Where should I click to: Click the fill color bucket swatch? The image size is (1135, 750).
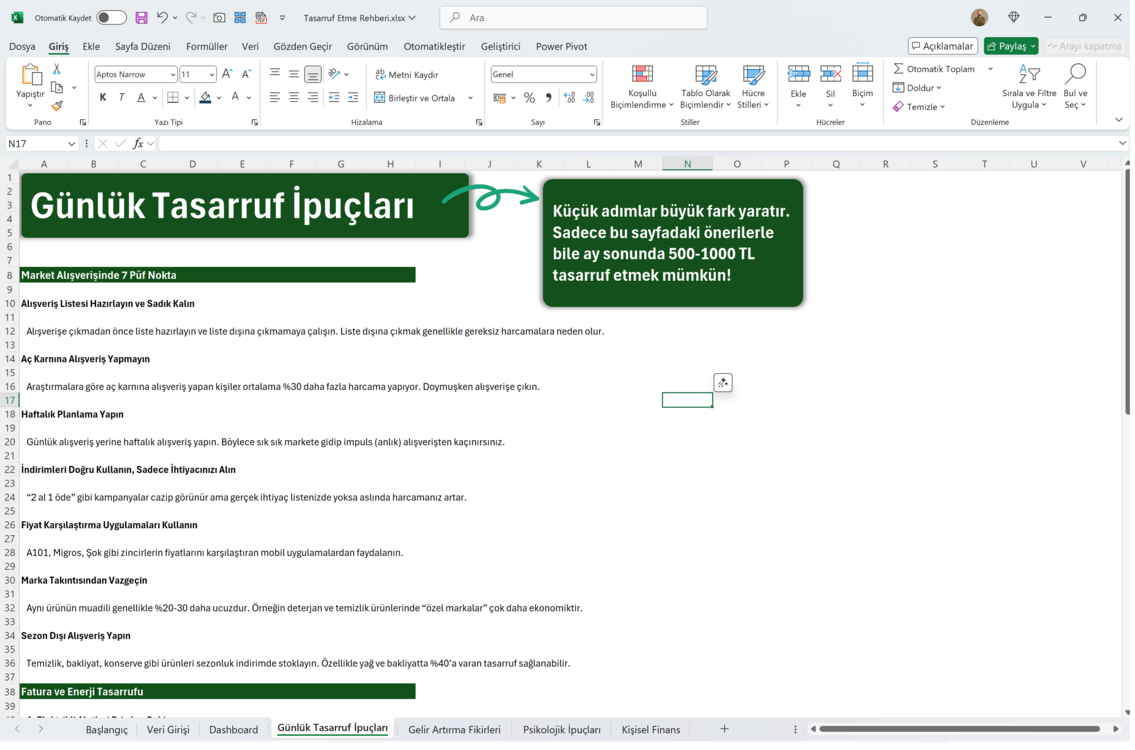point(206,98)
